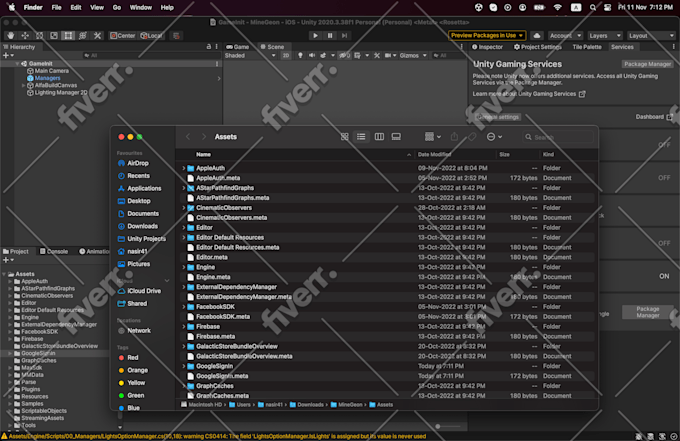
Task: Expand the FacebookSDK folder in Finder
Action: tap(183, 307)
